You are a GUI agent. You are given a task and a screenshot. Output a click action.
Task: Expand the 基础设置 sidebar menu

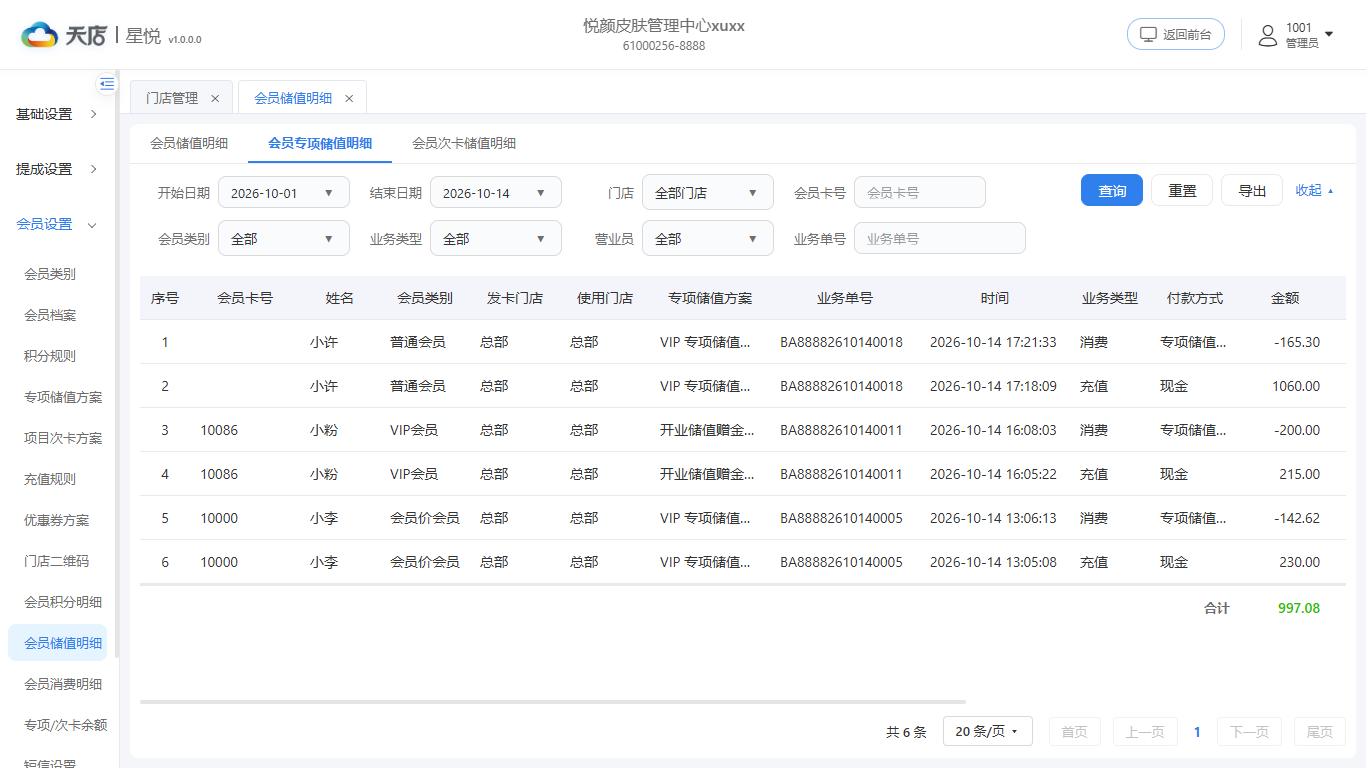click(58, 114)
